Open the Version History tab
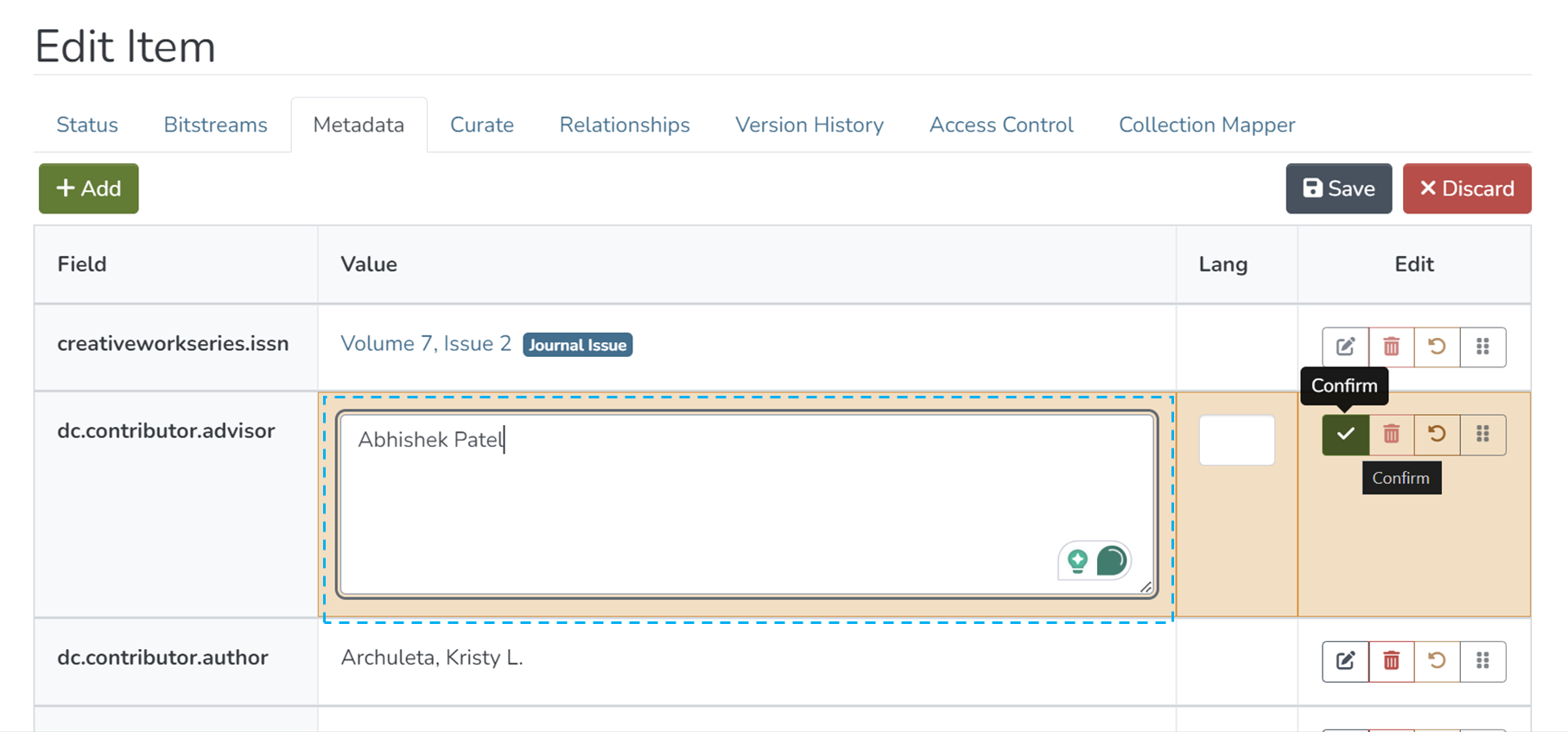 [x=809, y=125]
